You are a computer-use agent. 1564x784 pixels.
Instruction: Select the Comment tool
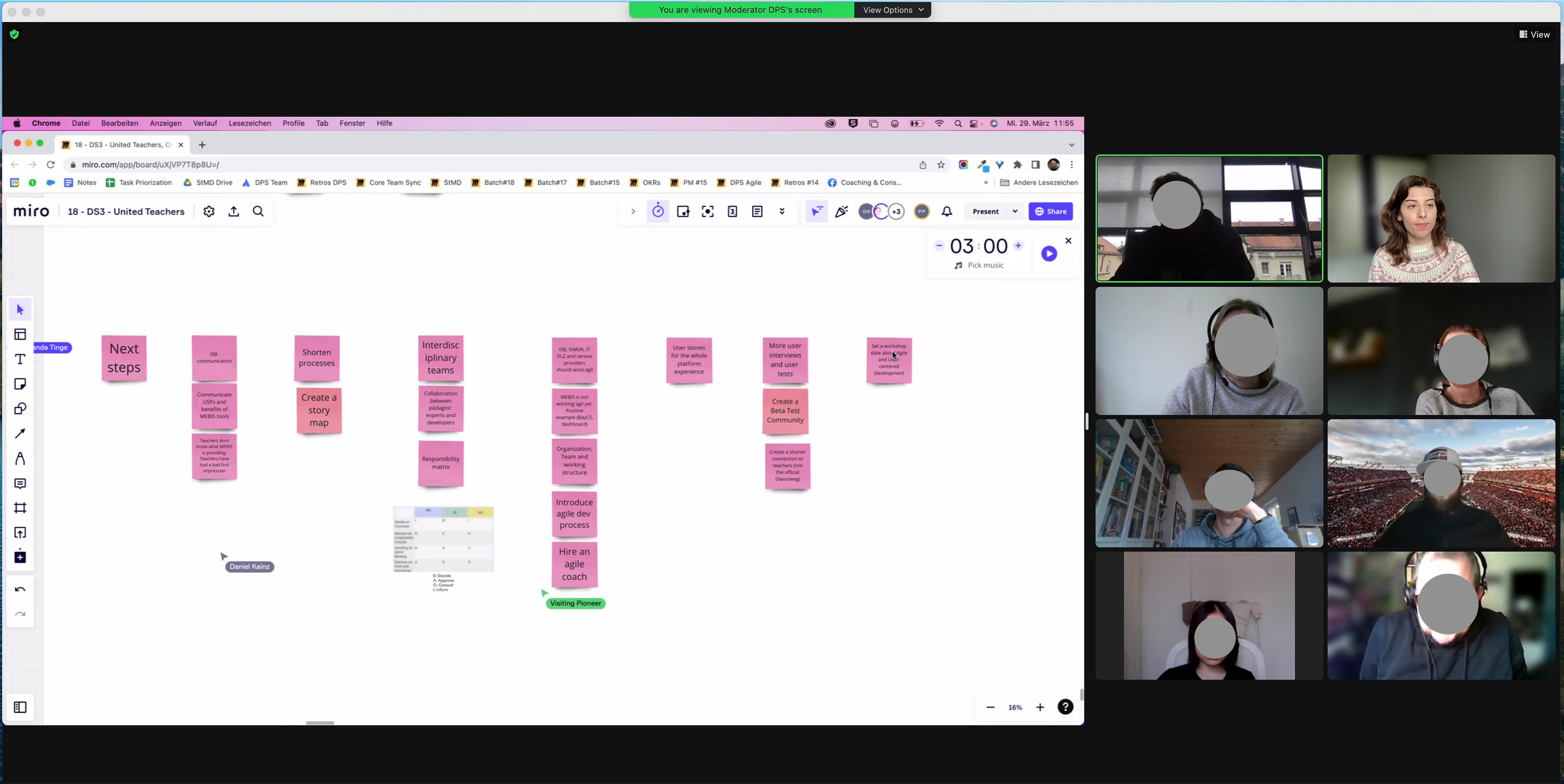(20, 483)
